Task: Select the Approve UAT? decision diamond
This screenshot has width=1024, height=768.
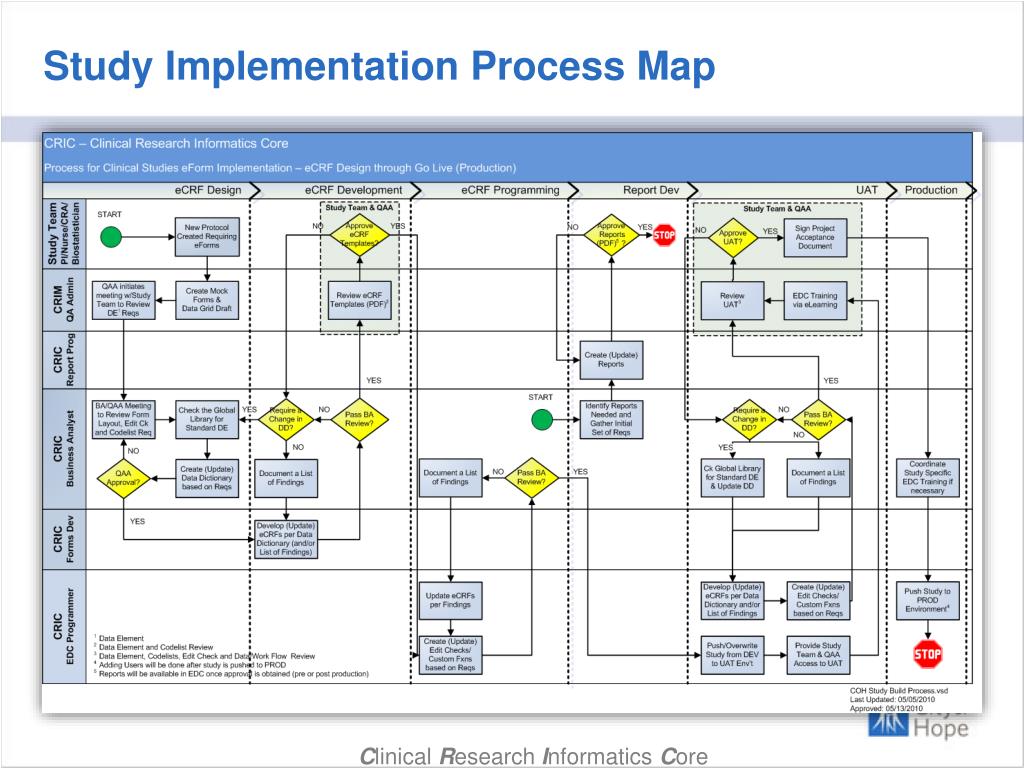Action: point(731,237)
